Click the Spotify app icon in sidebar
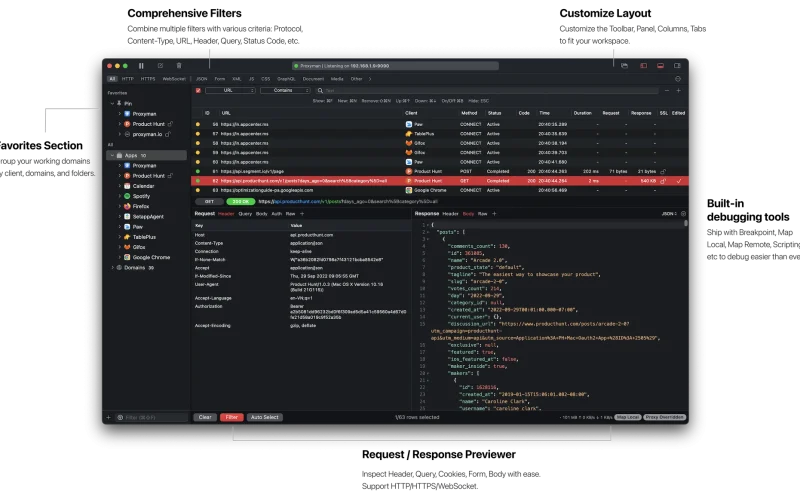Screen dimensions: 800x500 127,196
